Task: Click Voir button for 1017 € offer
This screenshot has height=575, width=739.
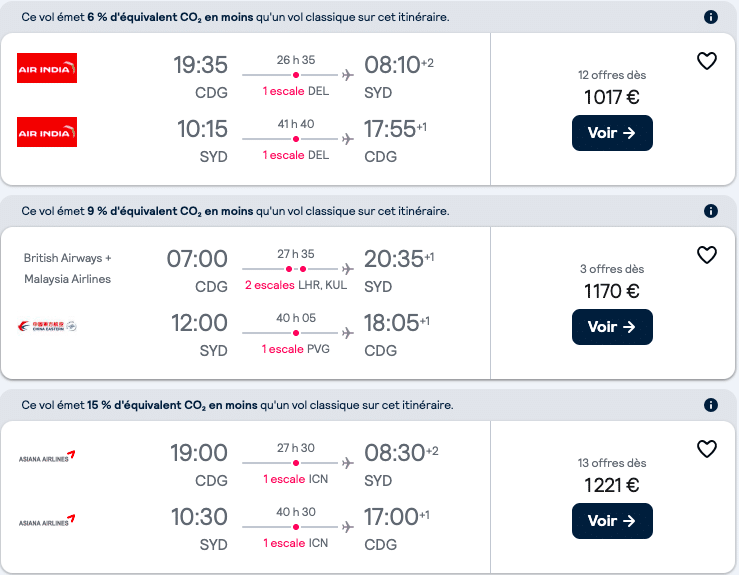Action: tap(612, 133)
